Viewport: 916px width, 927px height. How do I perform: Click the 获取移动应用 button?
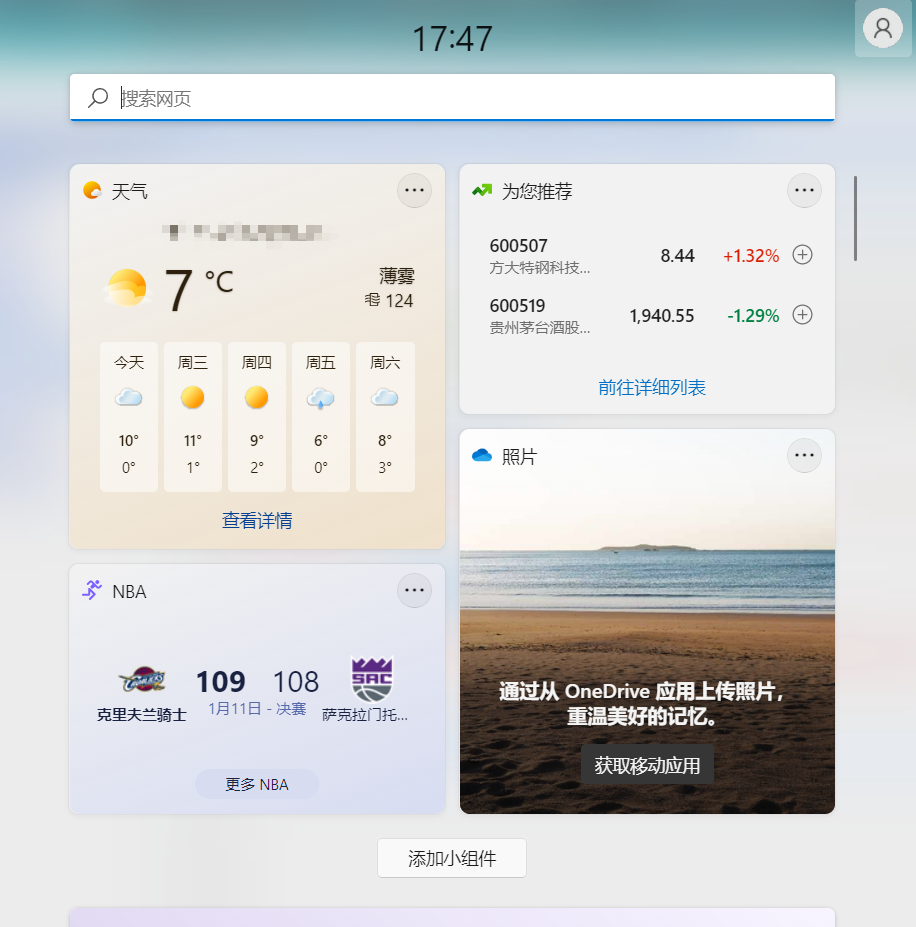click(647, 765)
